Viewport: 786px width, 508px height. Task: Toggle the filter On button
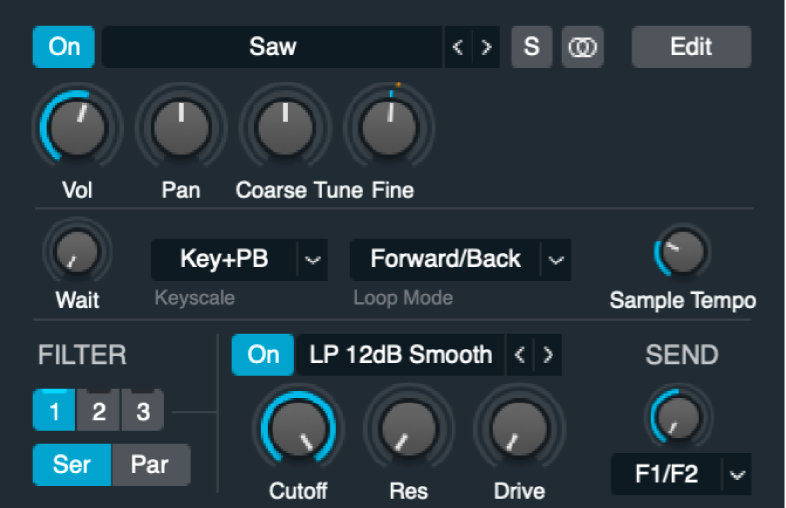[263, 355]
